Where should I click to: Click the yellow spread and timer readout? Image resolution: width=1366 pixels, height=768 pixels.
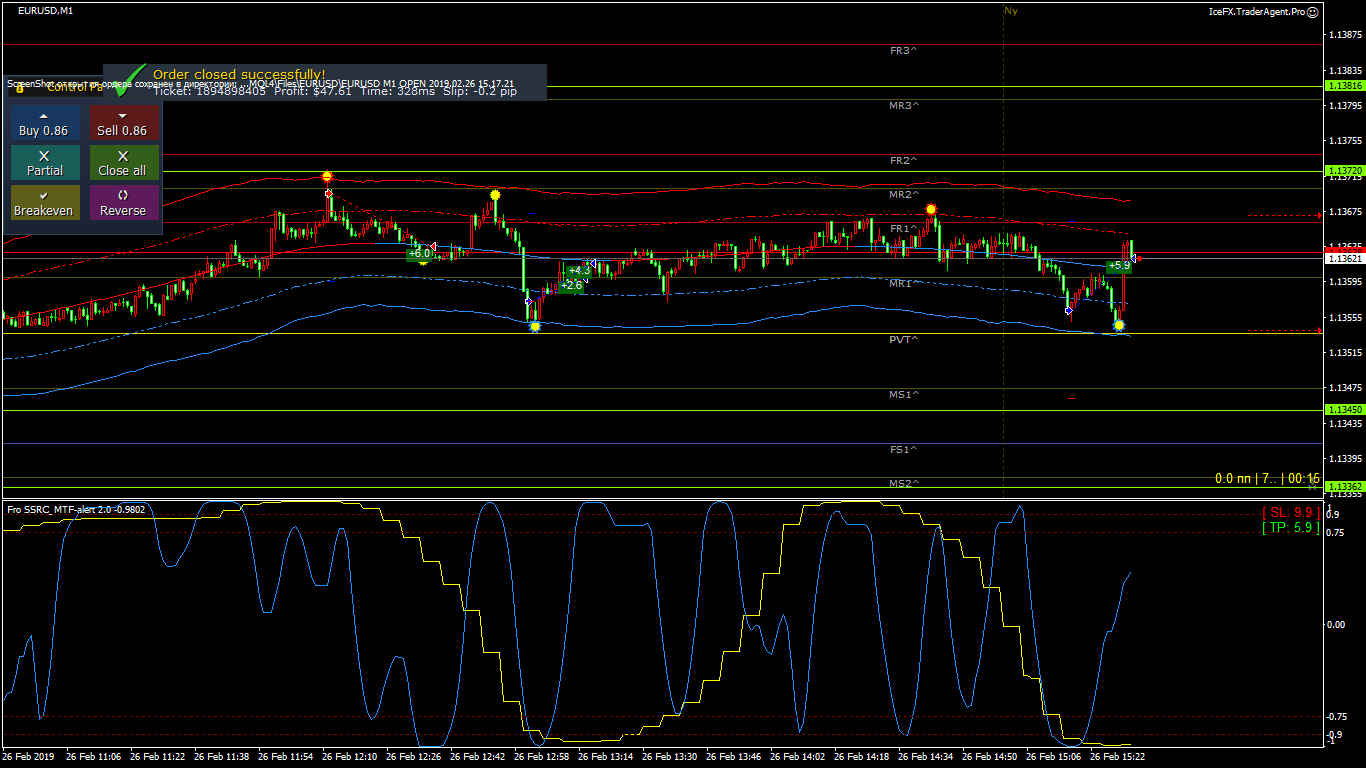point(1267,479)
